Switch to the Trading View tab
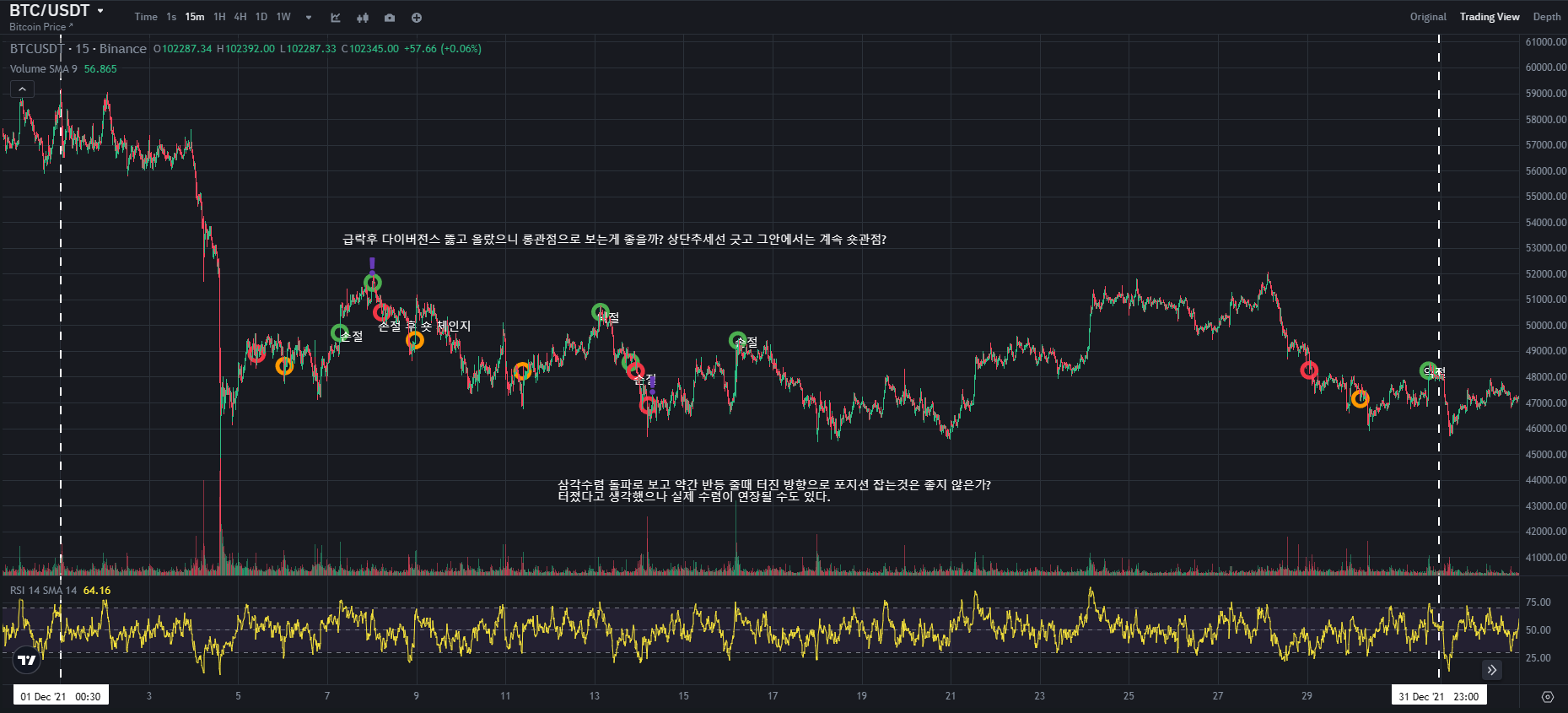The image size is (1568, 713). (1490, 17)
